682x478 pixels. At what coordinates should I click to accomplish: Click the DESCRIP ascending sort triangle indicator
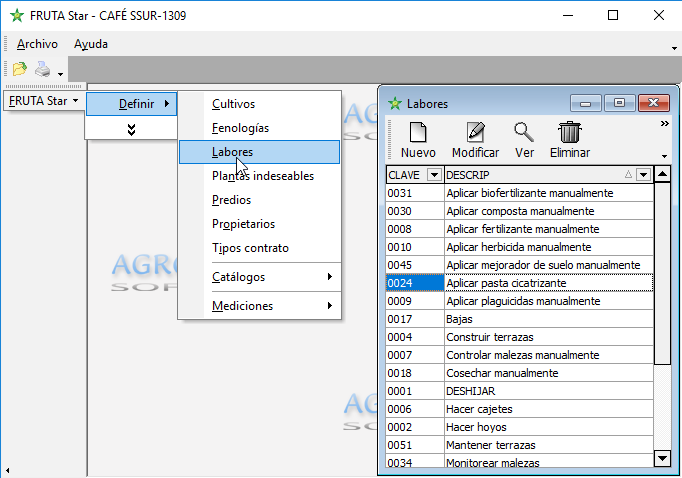coord(628,174)
